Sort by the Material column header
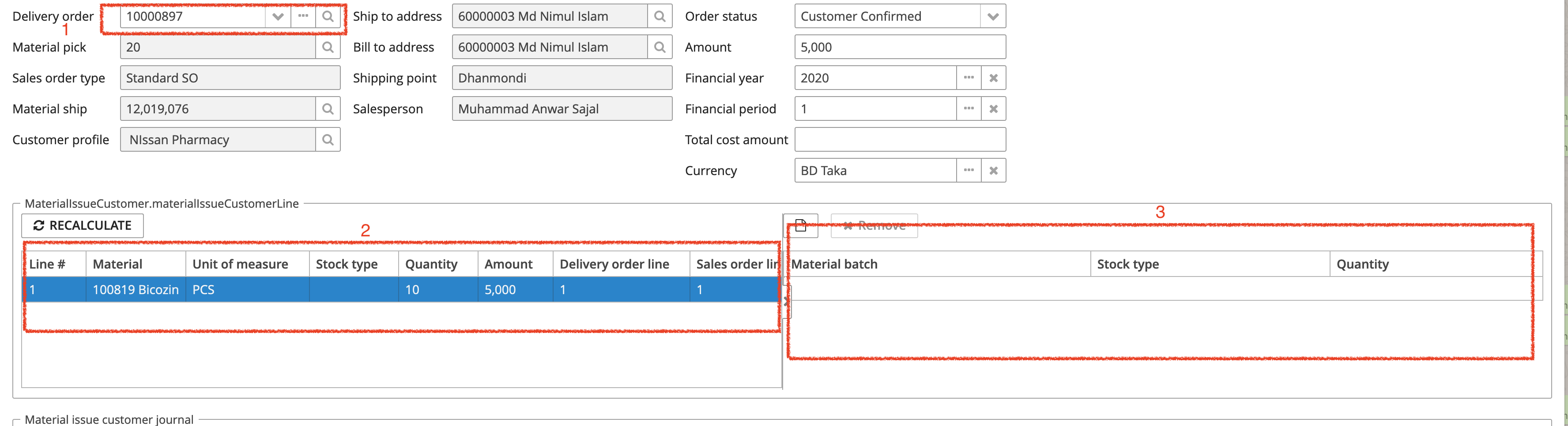1568x426 pixels. (x=136, y=264)
